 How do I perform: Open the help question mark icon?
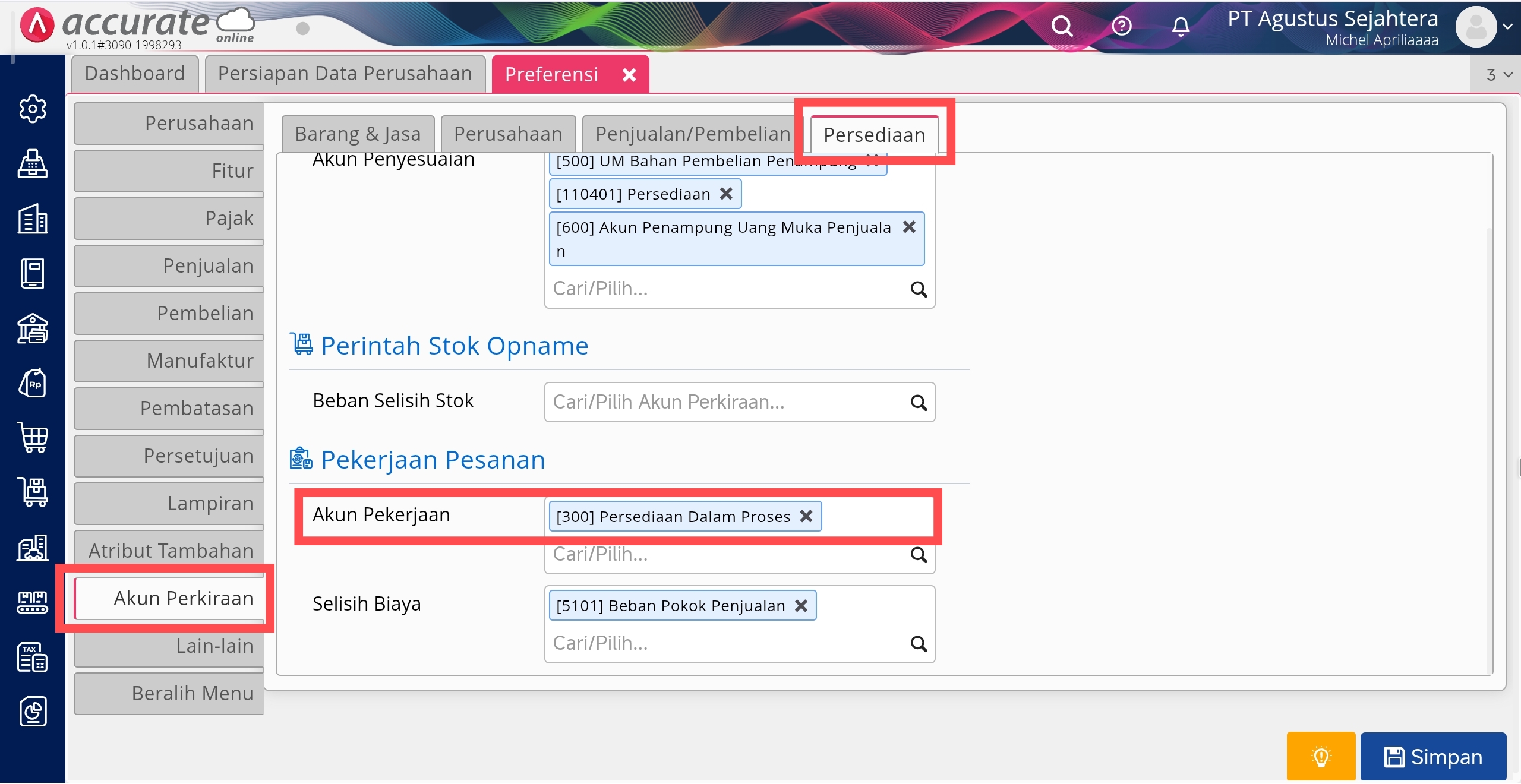pyautogui.click(x=1122, y=26)
